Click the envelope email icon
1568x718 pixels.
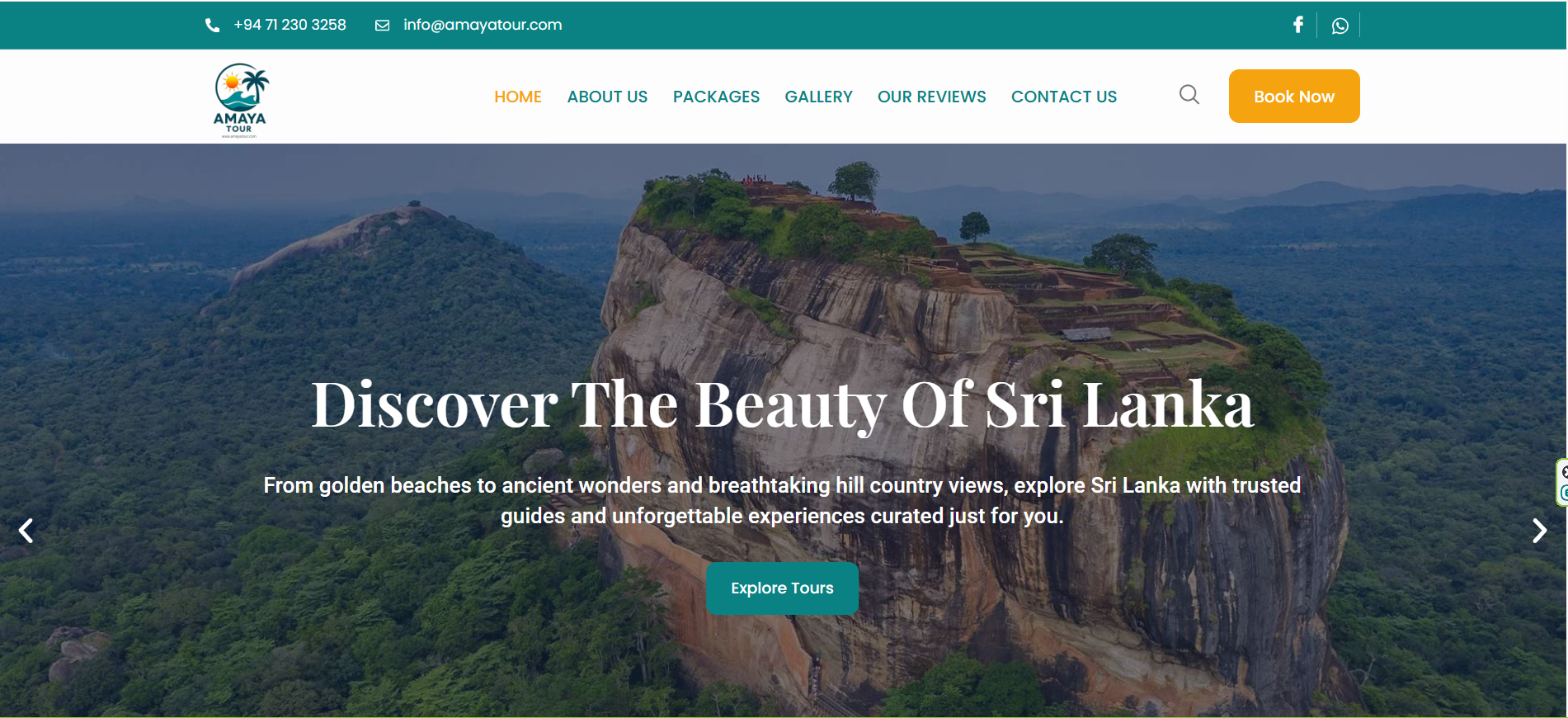tap(382, 25)
